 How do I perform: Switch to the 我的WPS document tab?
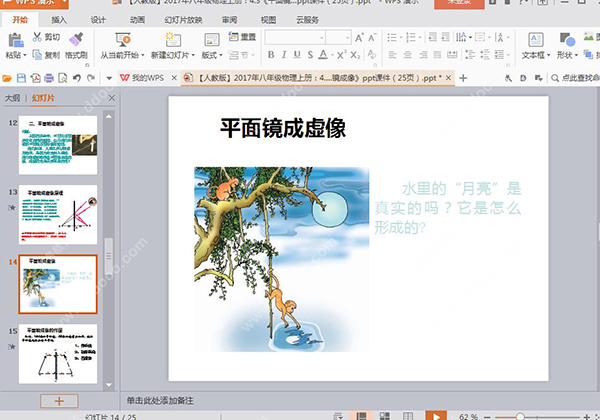148,78
